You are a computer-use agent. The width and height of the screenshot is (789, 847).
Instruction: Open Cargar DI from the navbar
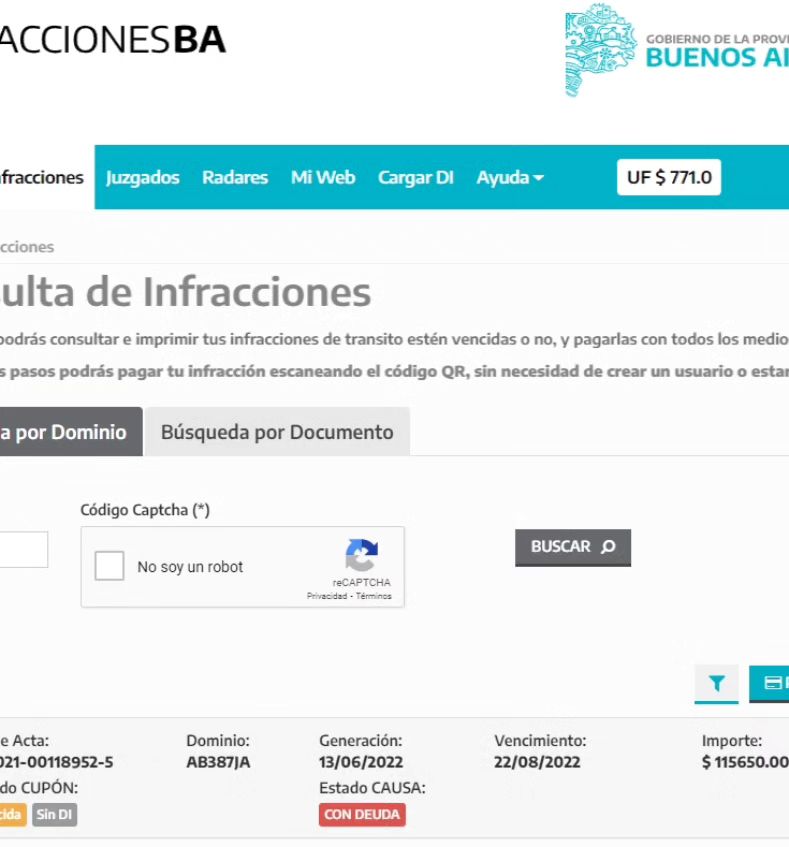click(x=415, y=178)
